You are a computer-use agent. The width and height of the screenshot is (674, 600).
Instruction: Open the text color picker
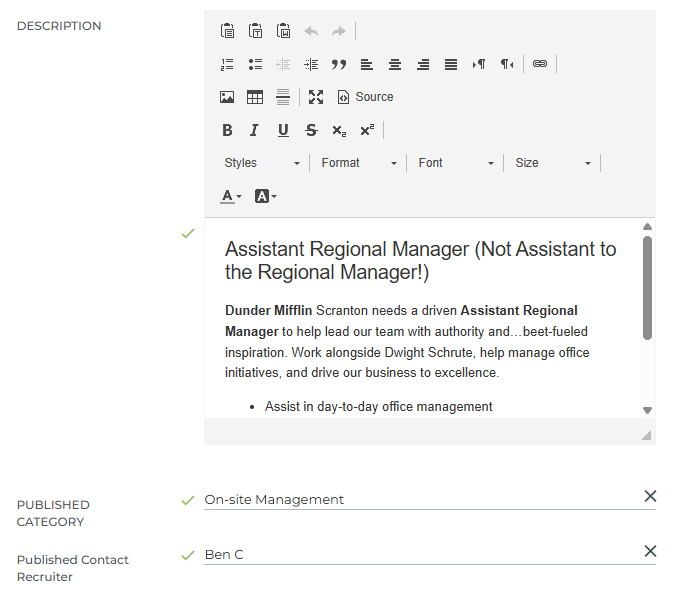click(231, 196)
